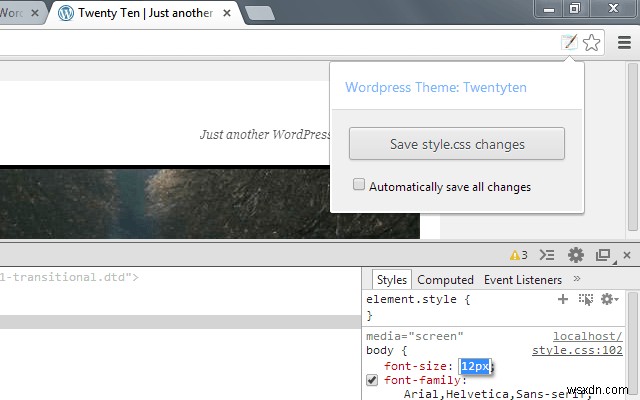Click Save style.css changes button
640x400 pixels.
pyautogui.click(x=457, y=144)
